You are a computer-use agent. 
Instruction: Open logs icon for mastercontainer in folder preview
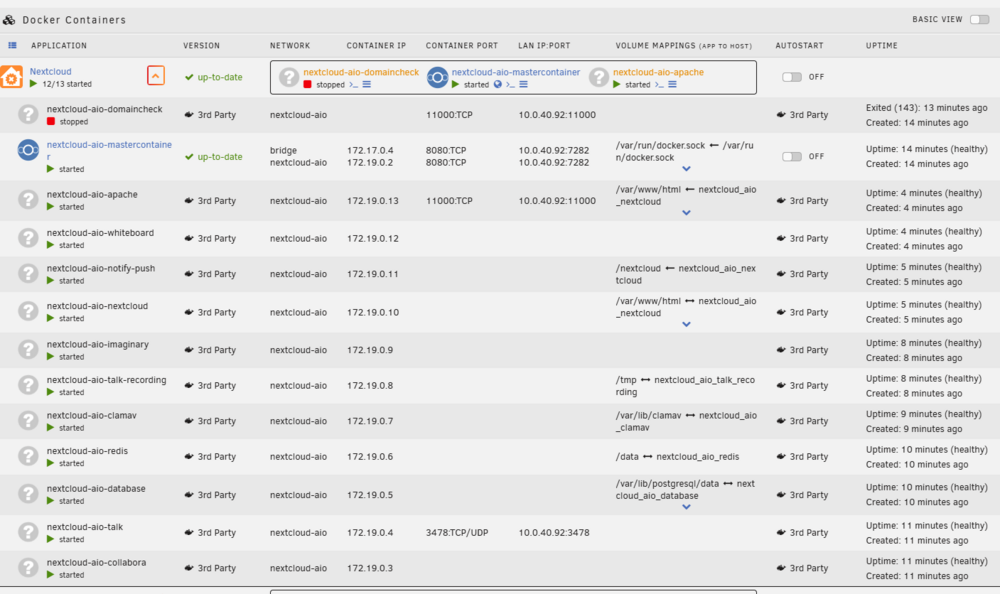[524, 85]
